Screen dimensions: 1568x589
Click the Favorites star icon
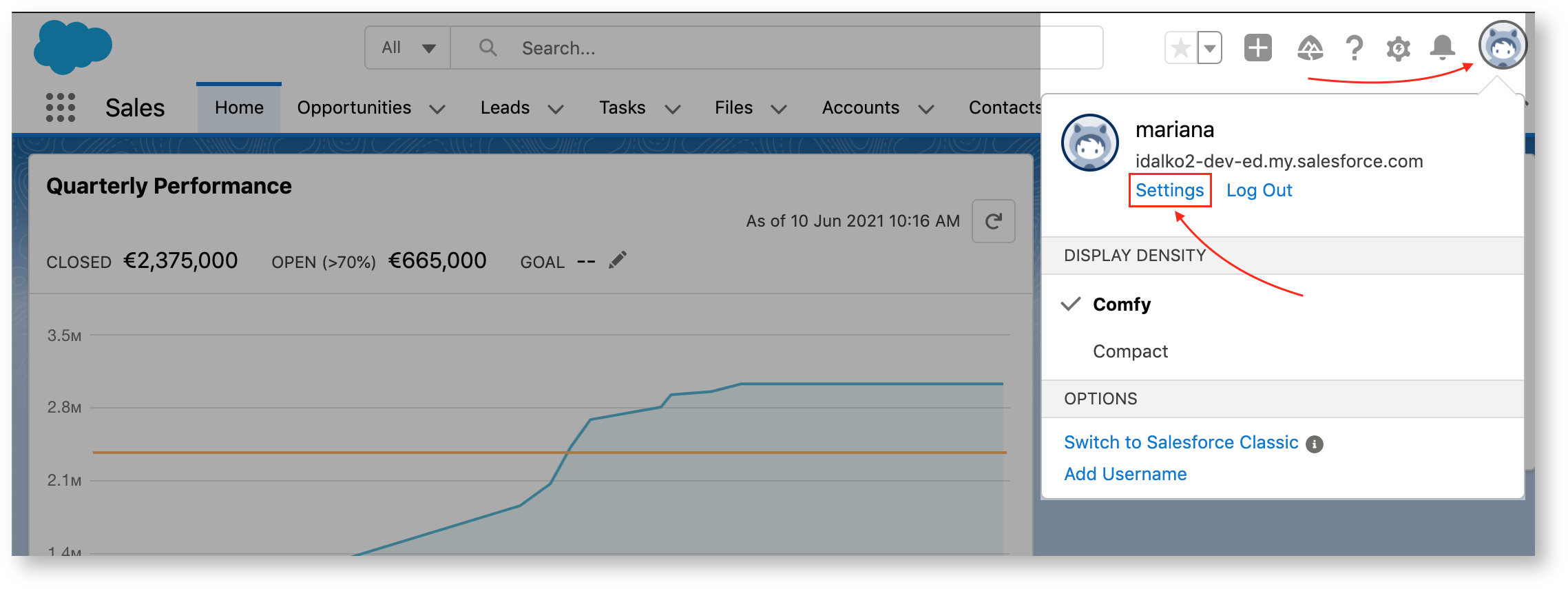[1180, 48]
